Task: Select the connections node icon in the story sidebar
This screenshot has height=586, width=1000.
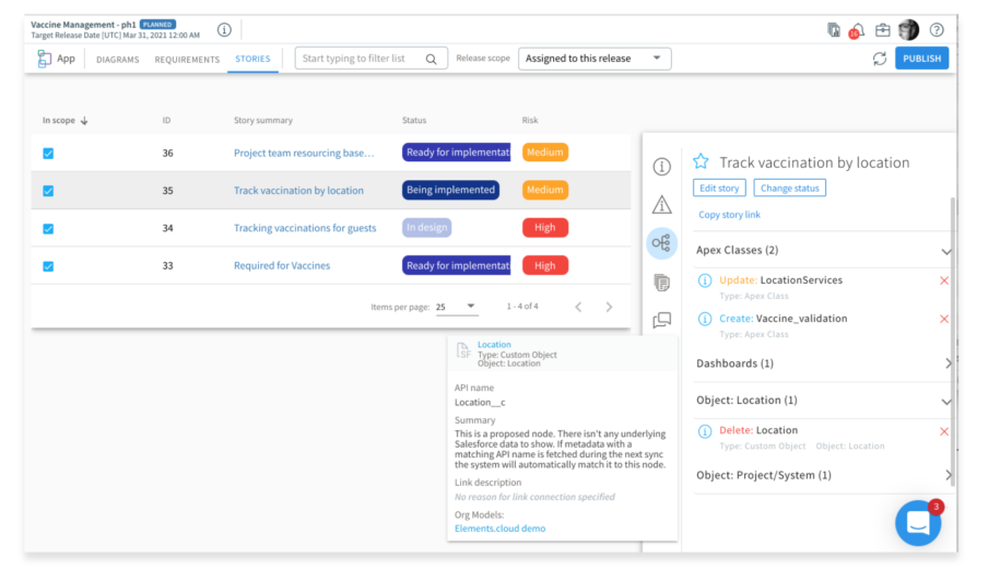Action: (x=661, y=242)
